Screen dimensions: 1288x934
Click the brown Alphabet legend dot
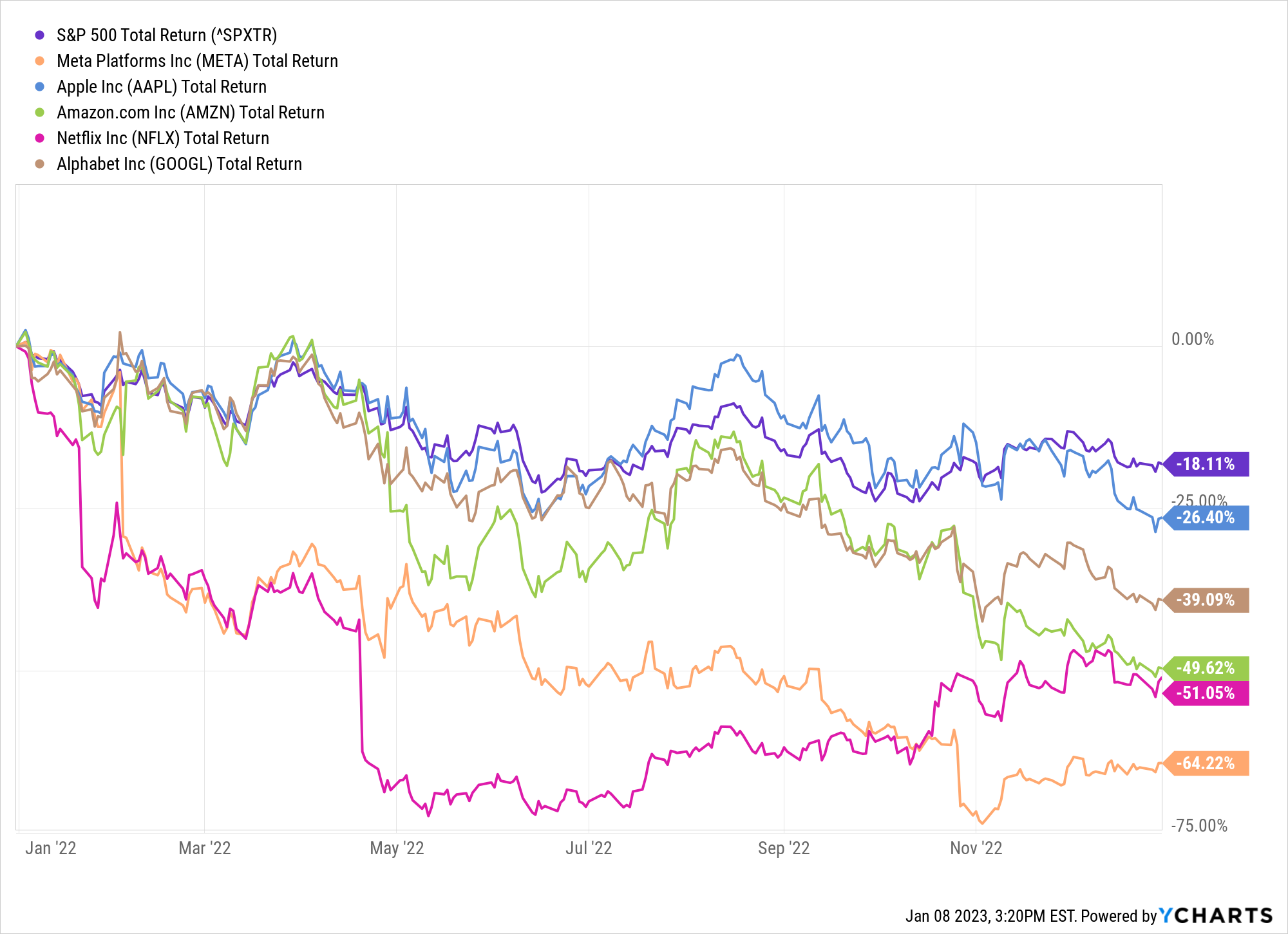tap(40, 163)
